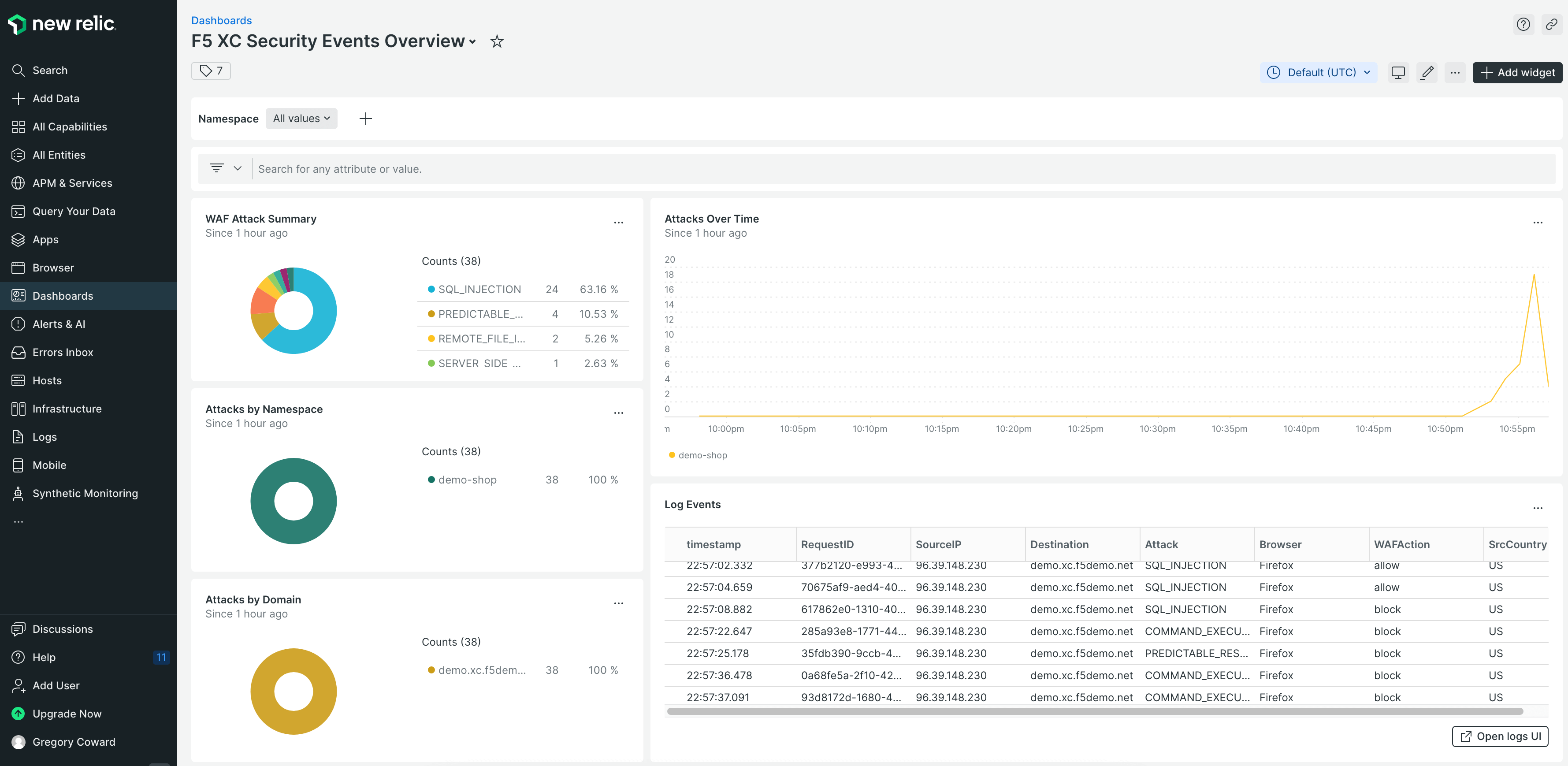Expand the filter bar options chevron

click(x=238, y=169)
